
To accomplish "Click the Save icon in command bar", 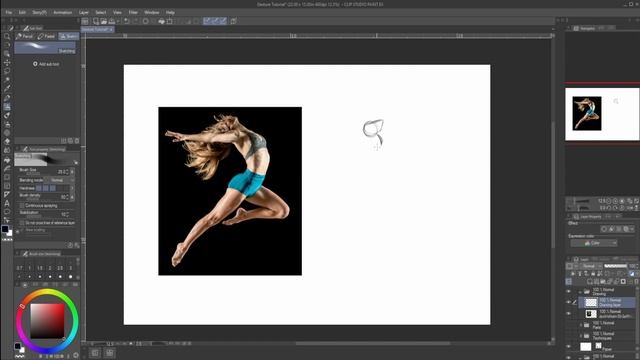I will click(111, 21).
